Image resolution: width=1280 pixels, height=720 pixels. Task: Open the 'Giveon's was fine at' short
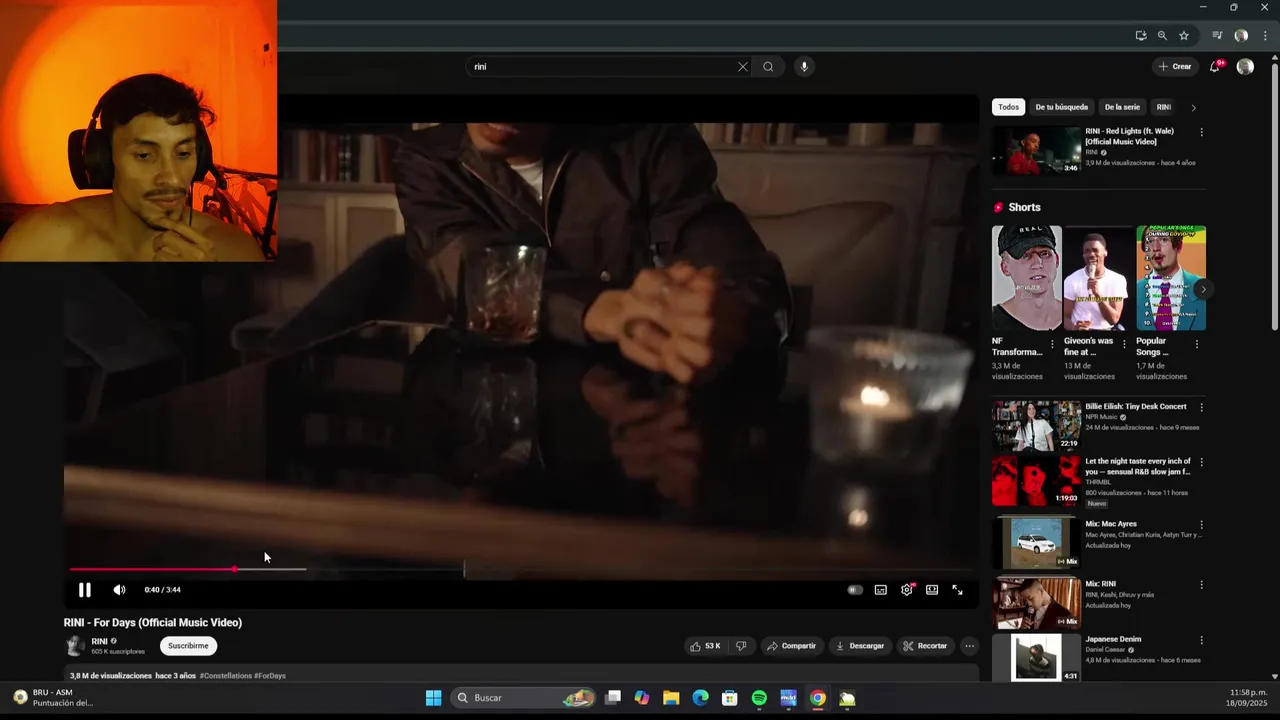[x=1097, y=278]
